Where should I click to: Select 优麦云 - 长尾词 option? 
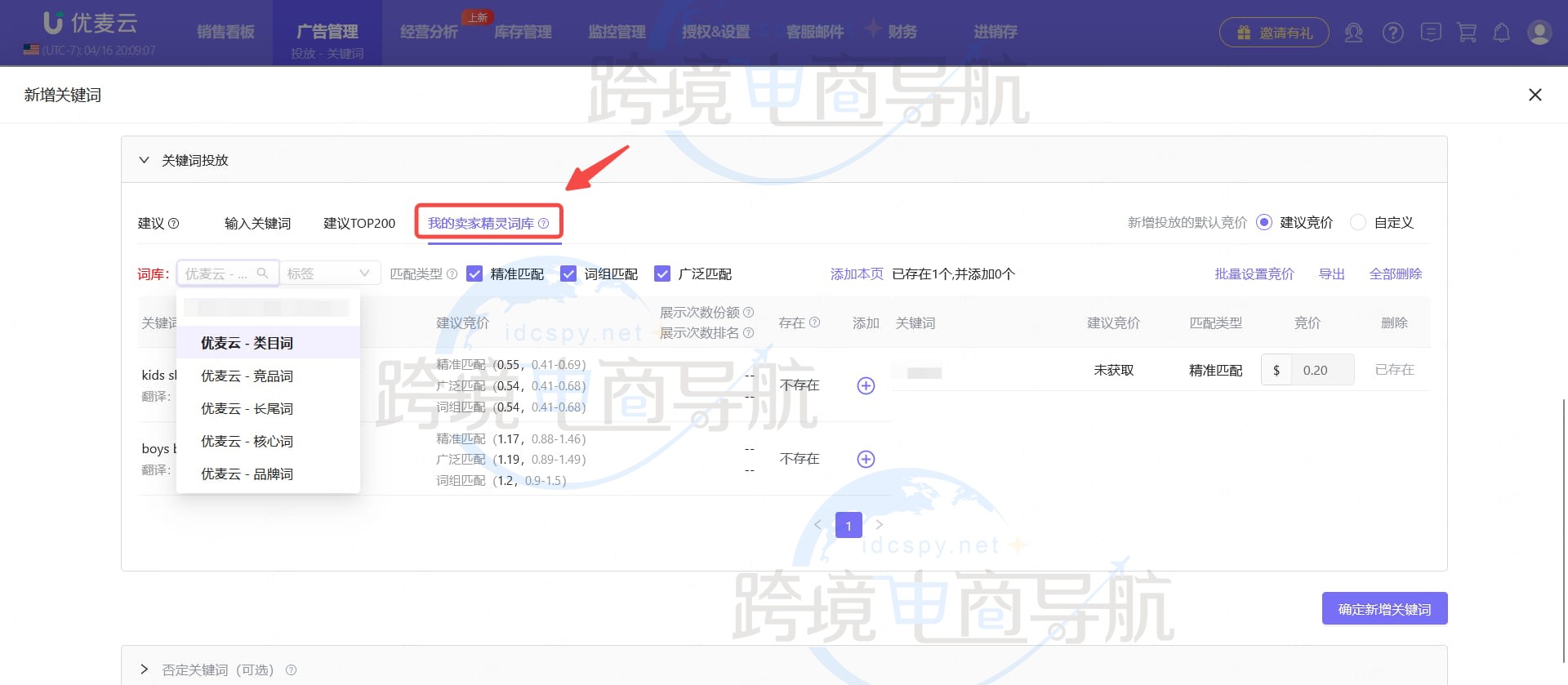(268, 408)
